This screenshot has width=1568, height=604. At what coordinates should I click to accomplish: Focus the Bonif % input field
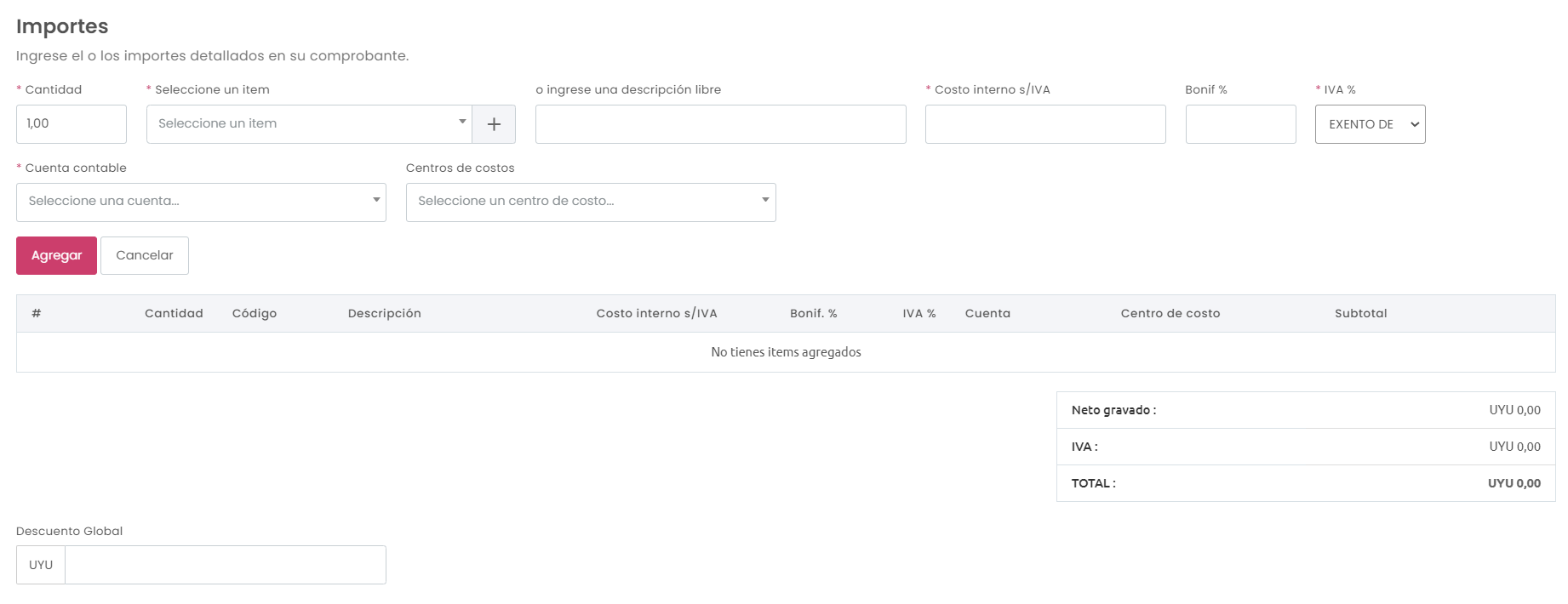[1240, 124]
